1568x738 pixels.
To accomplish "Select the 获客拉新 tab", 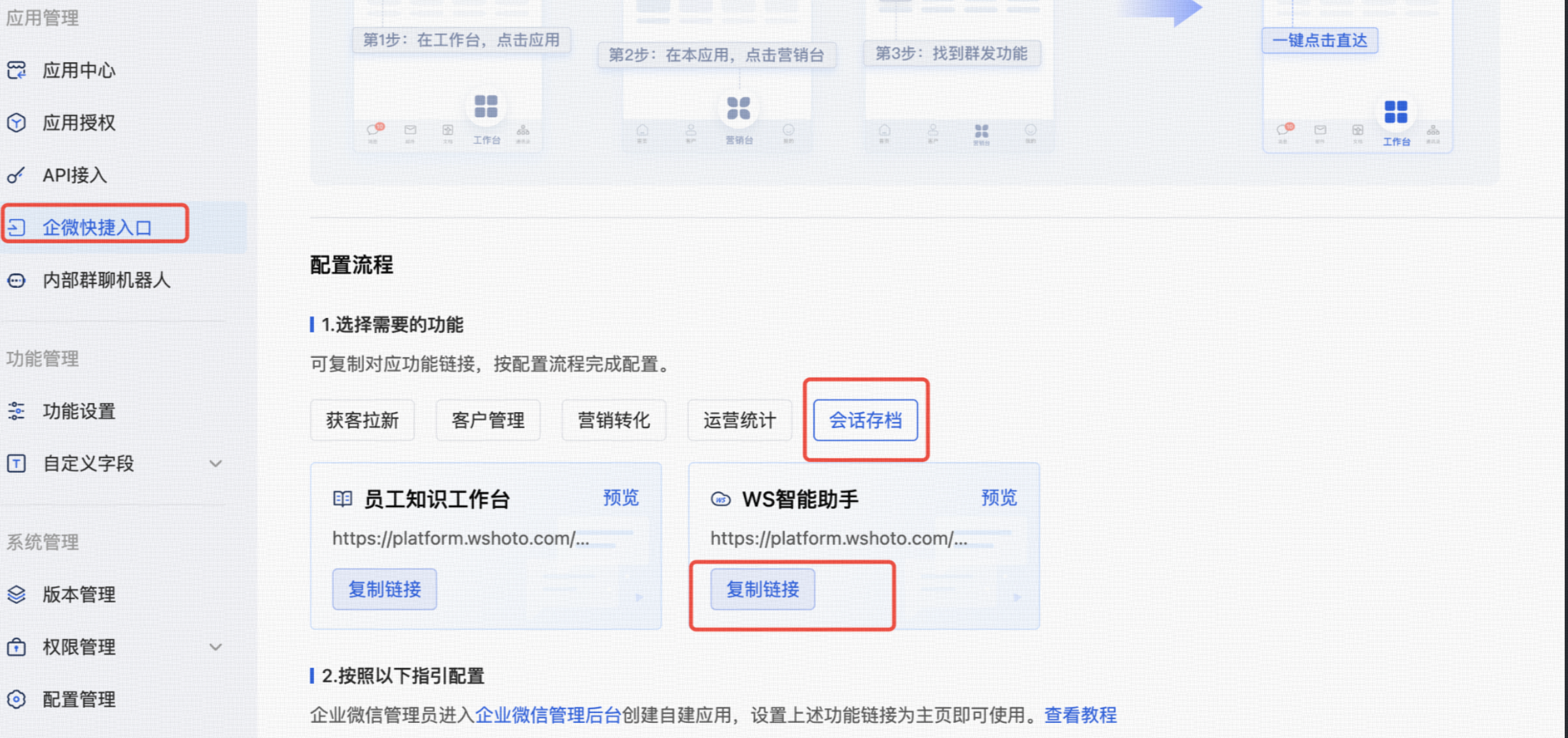I will pyautogui.click(x=362, y=420).
